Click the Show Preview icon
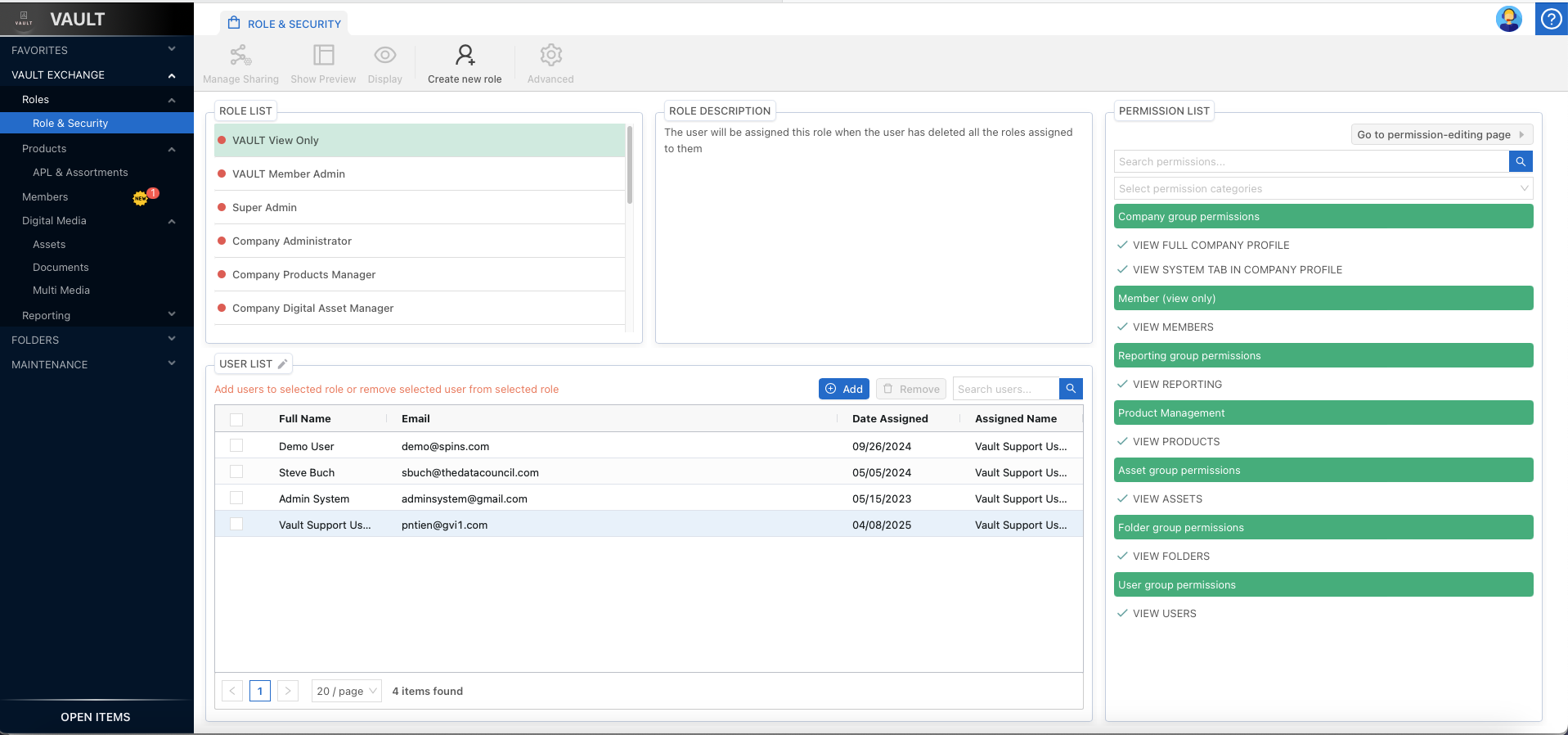Screen dimensions: 1568x735 (x=324, y=55)
